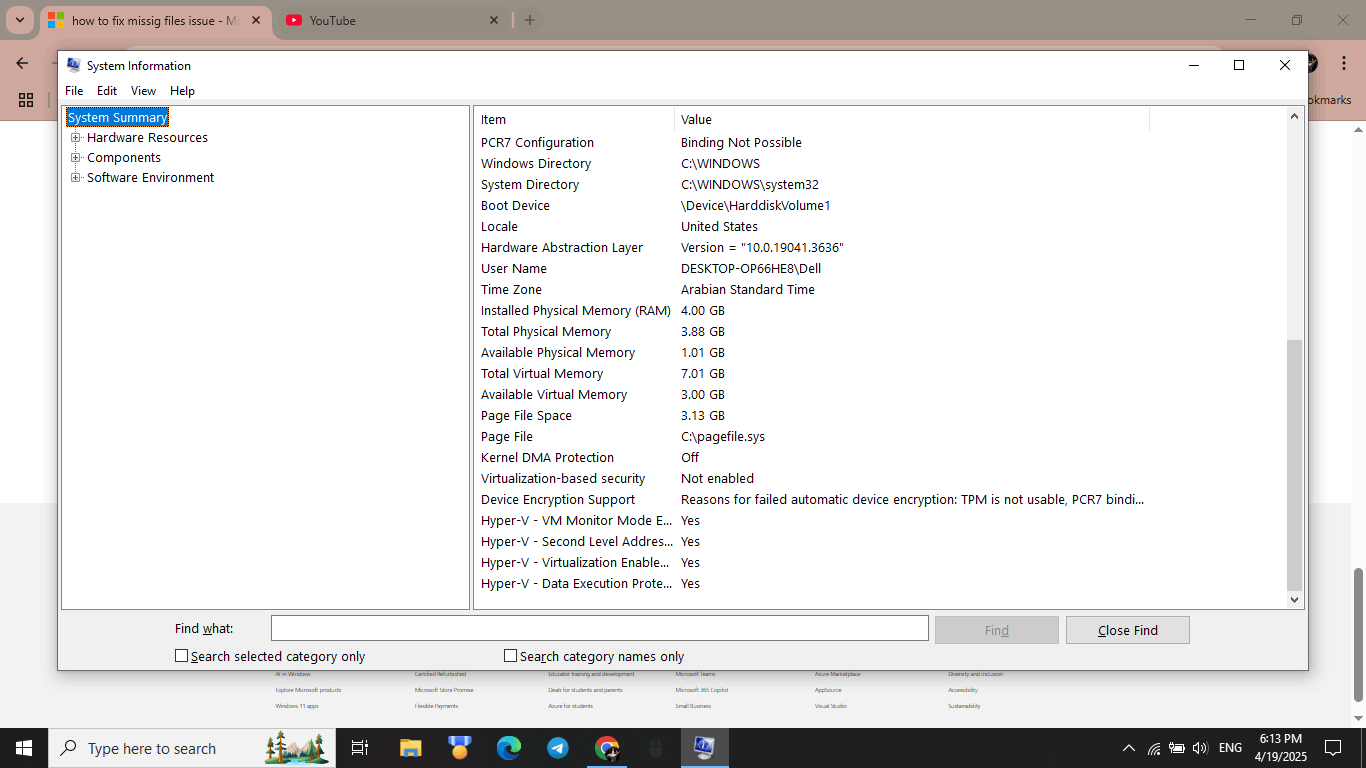Open Chrome's three-dot menu

click(x=1344, y=63)
